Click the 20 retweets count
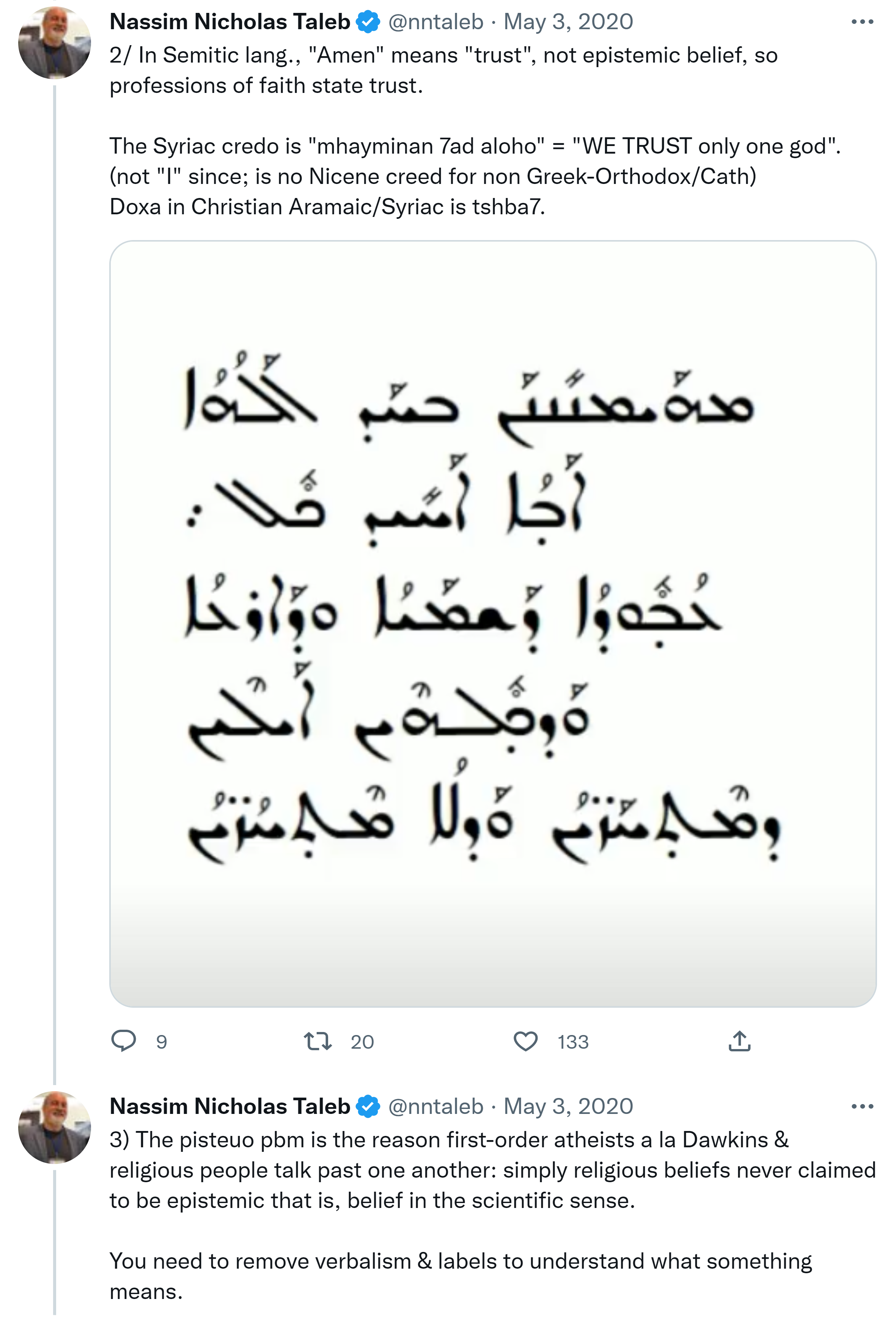This screenshot has width=896, height=1321. (x=362, y=1042)
